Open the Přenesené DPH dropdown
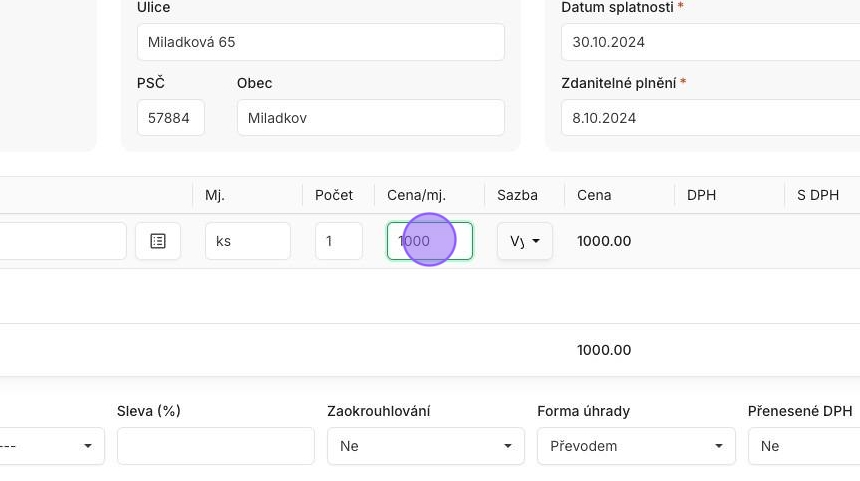 coord(803,446)
